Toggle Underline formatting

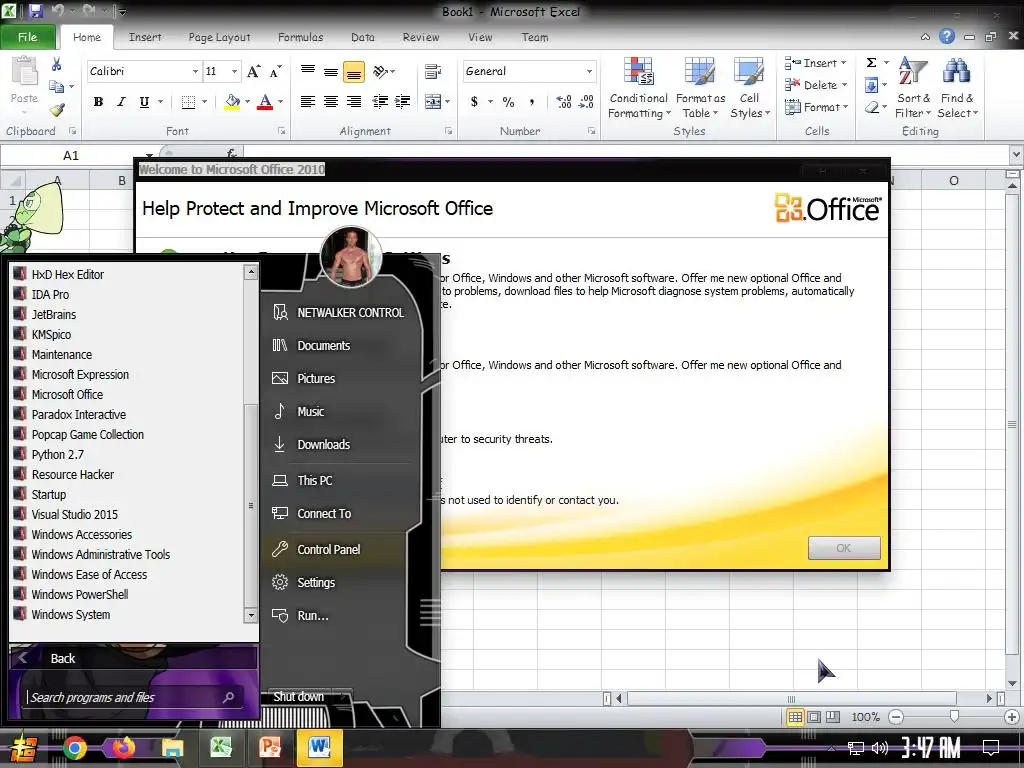click(144, 101)
